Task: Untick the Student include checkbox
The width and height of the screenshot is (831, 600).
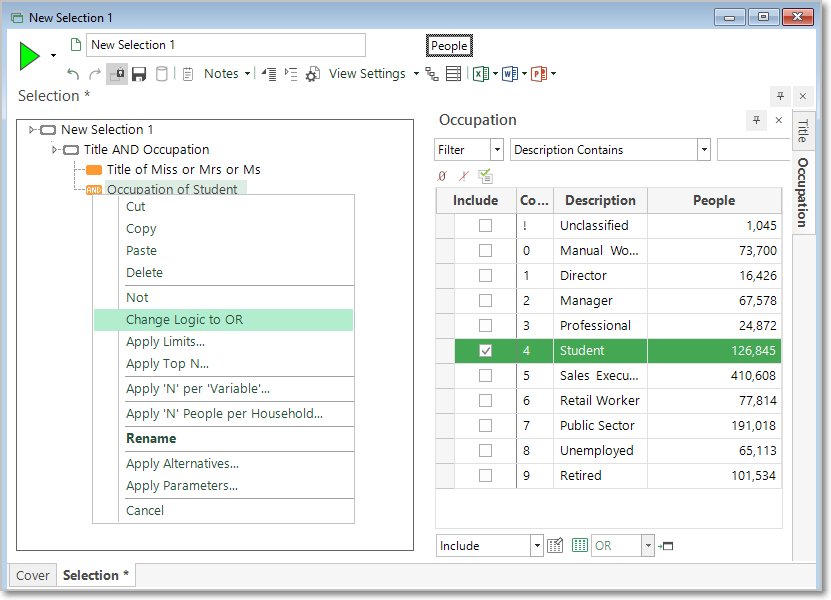Action: 485,350
